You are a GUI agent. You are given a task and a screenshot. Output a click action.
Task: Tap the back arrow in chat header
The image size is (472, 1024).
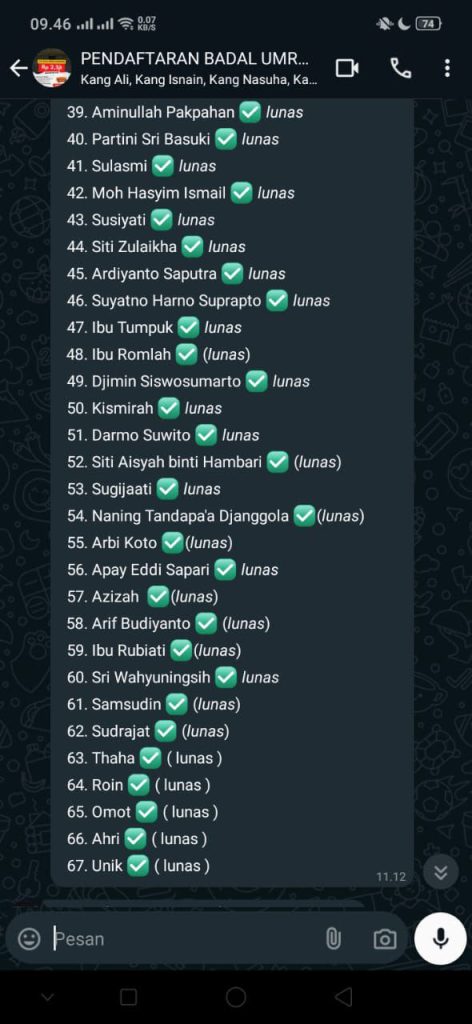[18, 68]
